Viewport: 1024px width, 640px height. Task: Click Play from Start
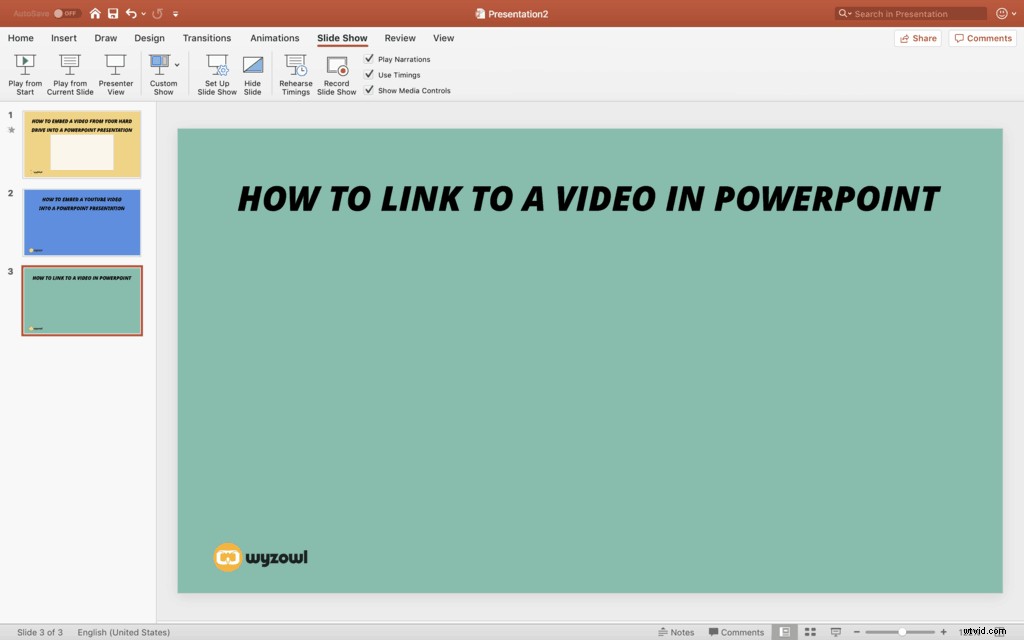[x=24, y=72]
